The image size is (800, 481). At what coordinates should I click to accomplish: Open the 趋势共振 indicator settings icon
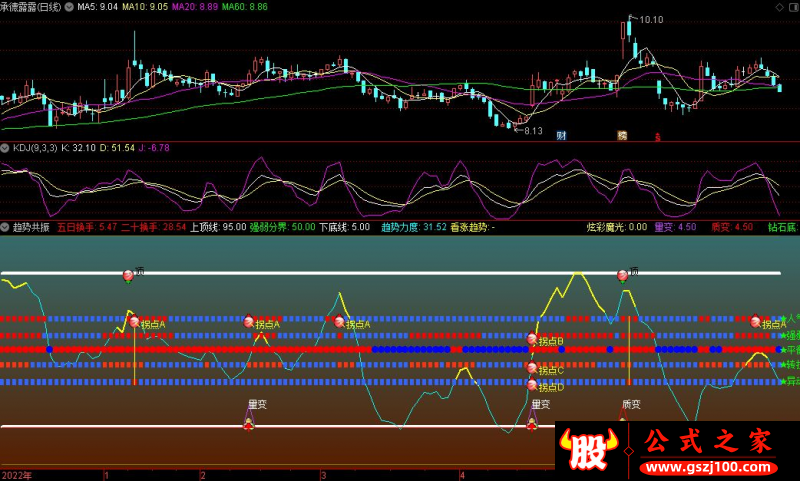pyautogui.click(x=5, y=227)
